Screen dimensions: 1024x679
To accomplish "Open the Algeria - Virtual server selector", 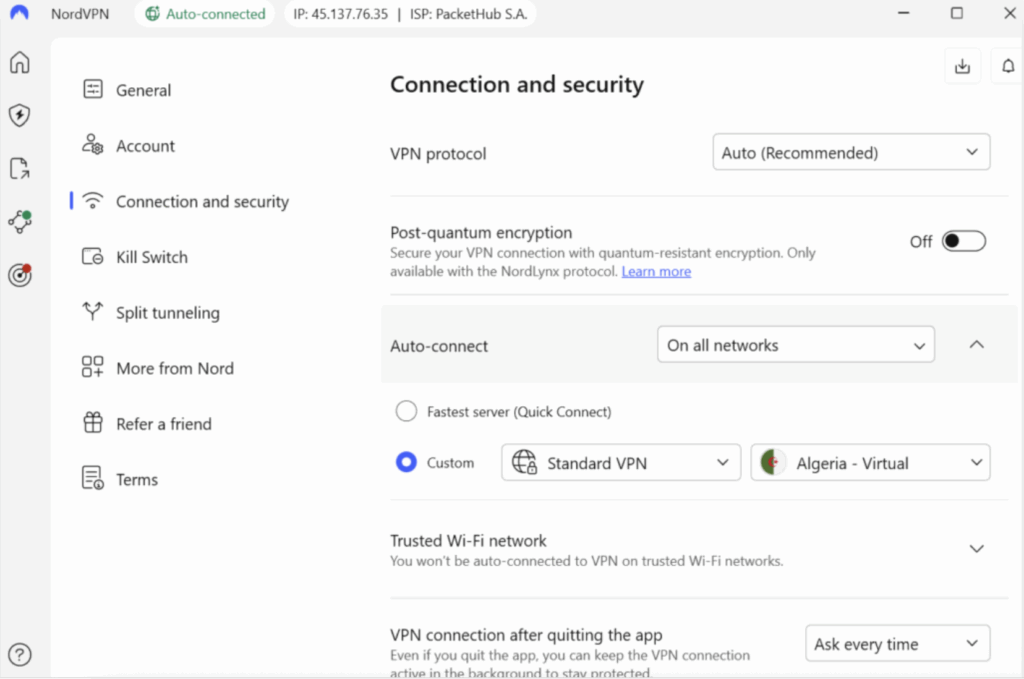I will [869, 462].
